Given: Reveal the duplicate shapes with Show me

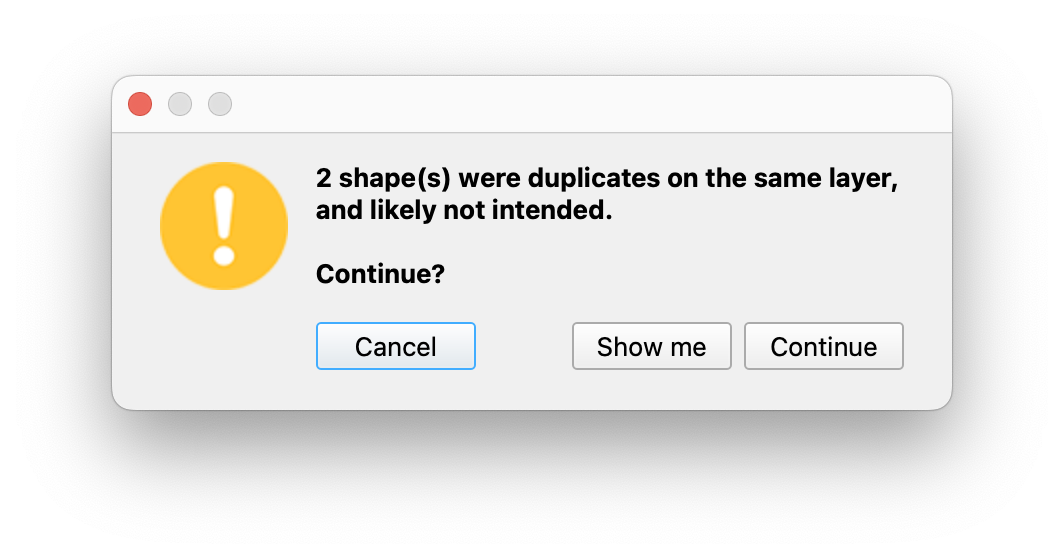Looking at the screenshot, I should coord(651,346).
